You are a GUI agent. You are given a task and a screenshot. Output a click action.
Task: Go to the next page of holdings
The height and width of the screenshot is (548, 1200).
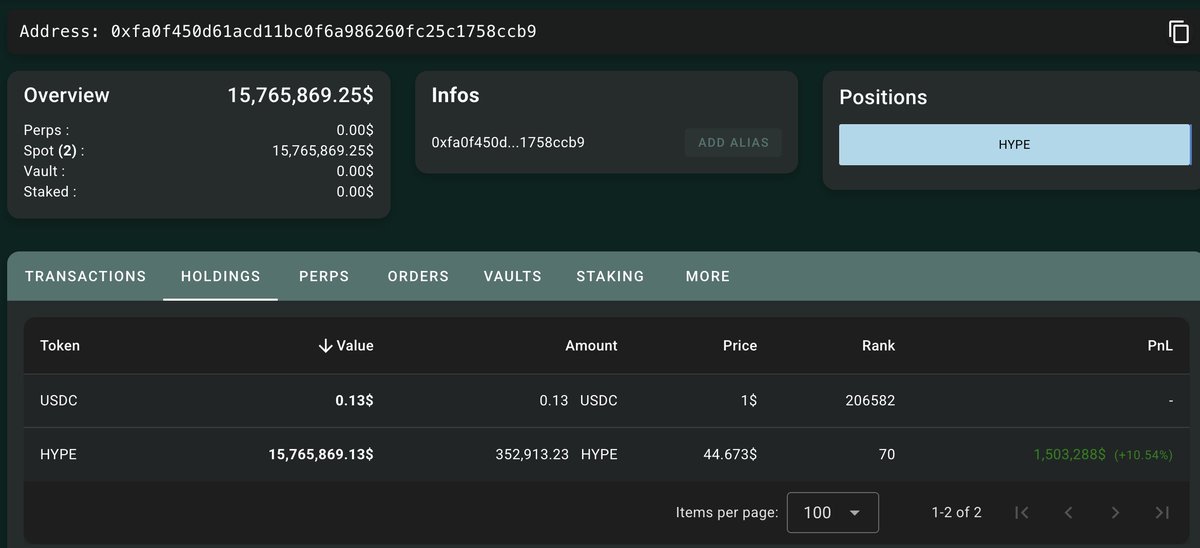coord(1115,512)
